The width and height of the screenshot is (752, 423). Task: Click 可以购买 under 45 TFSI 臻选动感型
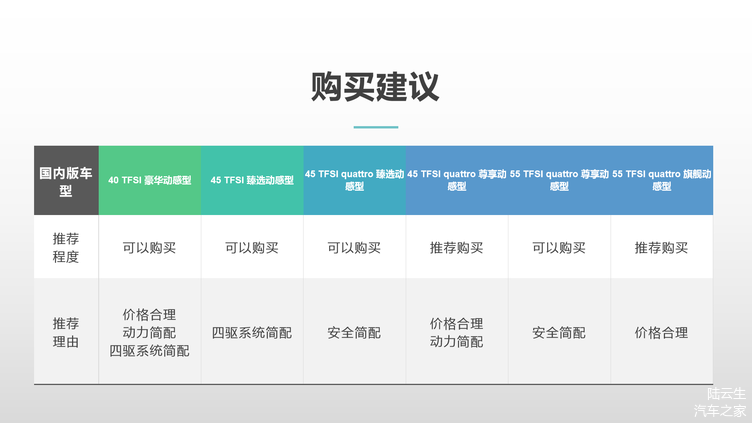click(x=252, y=248)
